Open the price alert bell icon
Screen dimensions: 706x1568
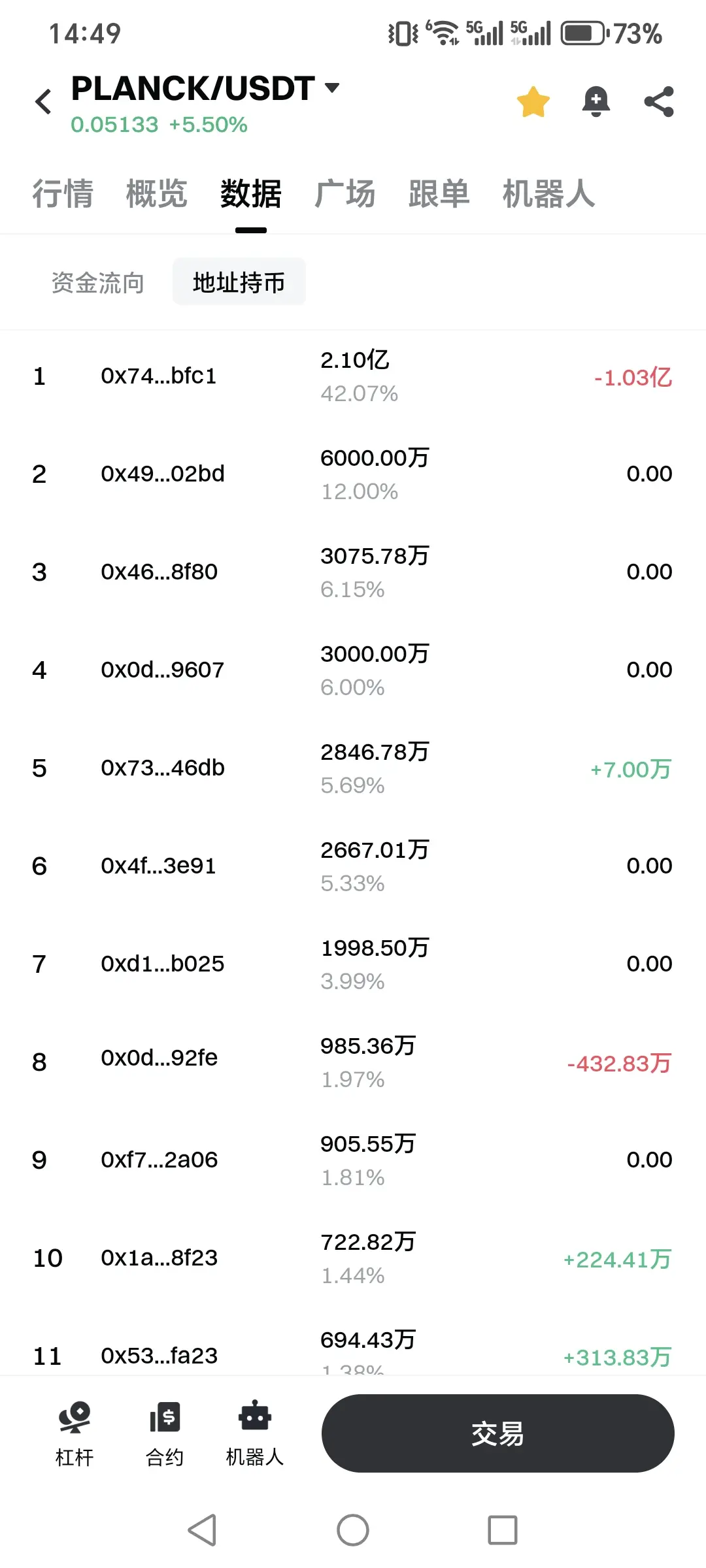[596, 102]
